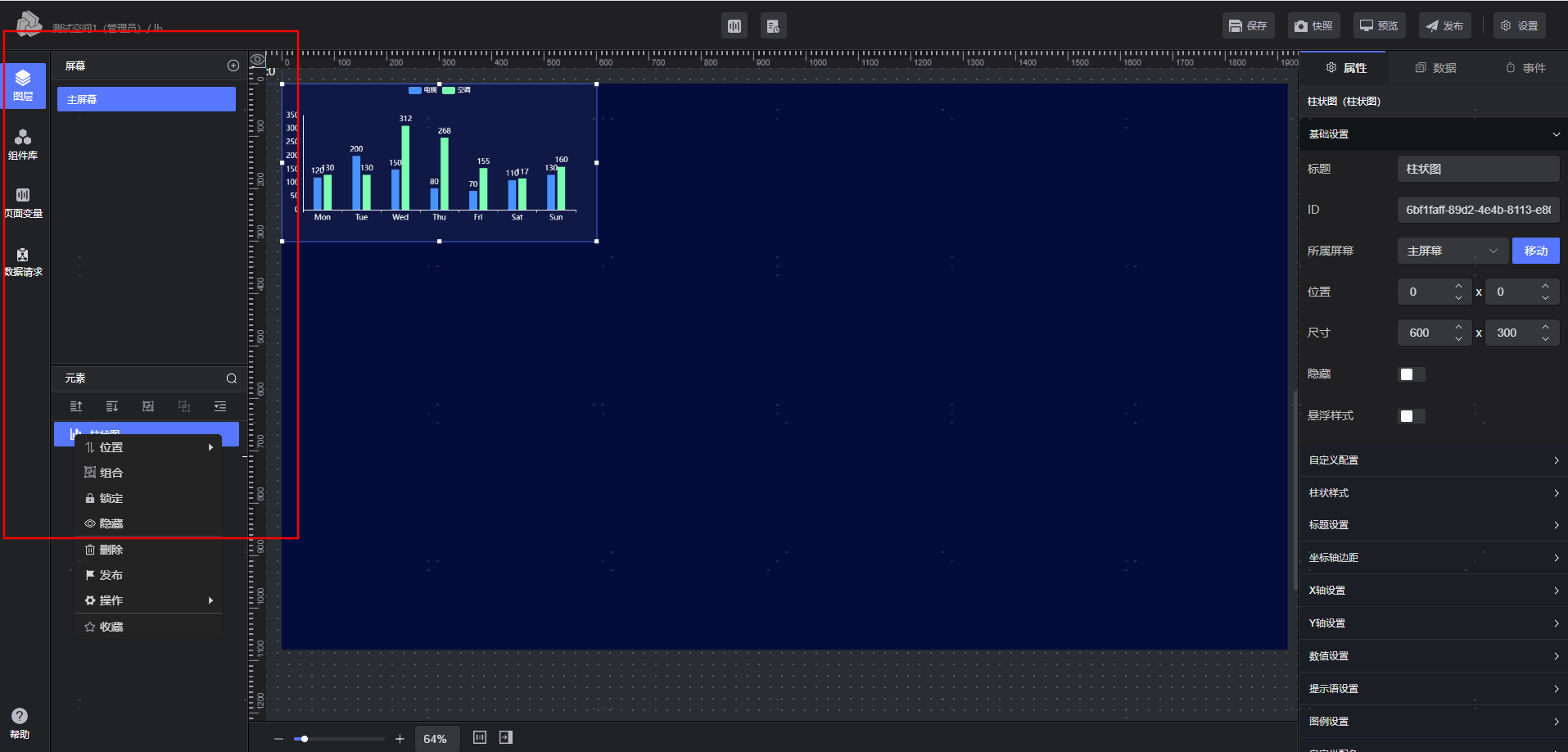Select 删除 in the context menu

point(111,550)
